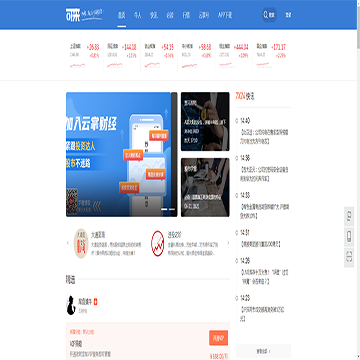Open the 7X24 快讯 heading

pyautogui.click(x=245, y=96)
